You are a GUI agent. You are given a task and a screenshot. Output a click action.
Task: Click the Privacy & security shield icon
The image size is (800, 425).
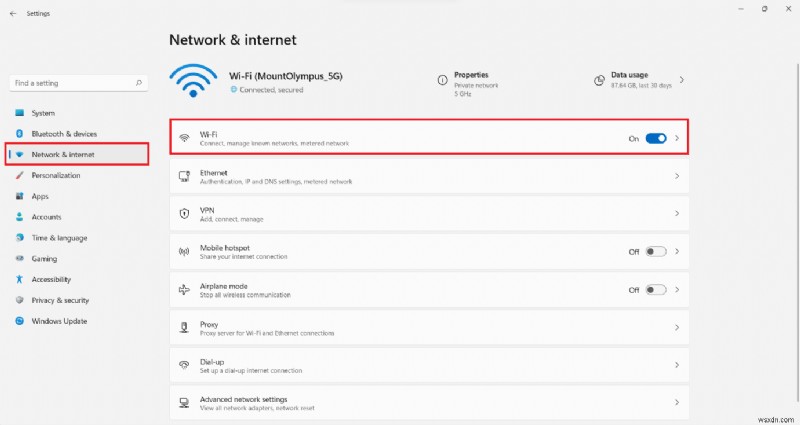tap(19, 300)
